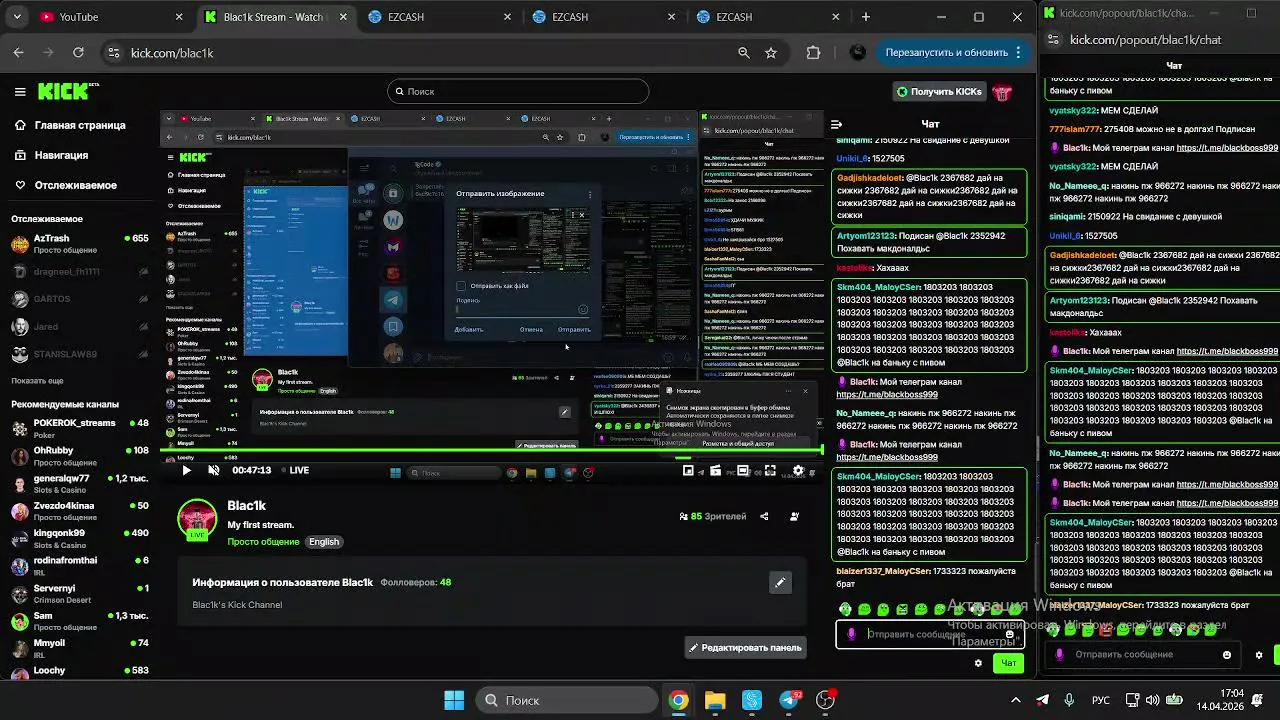
Task: Open Главная страница in the sidebar
Action: click(x=69, y=125)
